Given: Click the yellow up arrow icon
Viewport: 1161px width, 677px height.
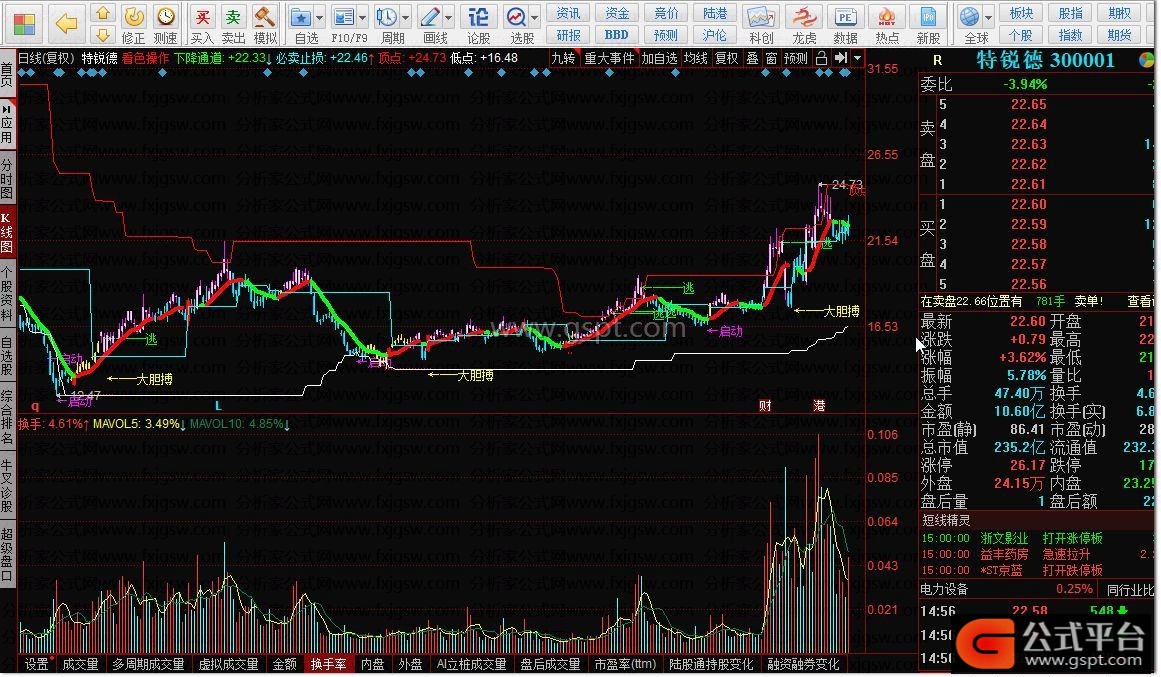Looking at the screenshot, I should pyautogui.click(x=103, y=13).
